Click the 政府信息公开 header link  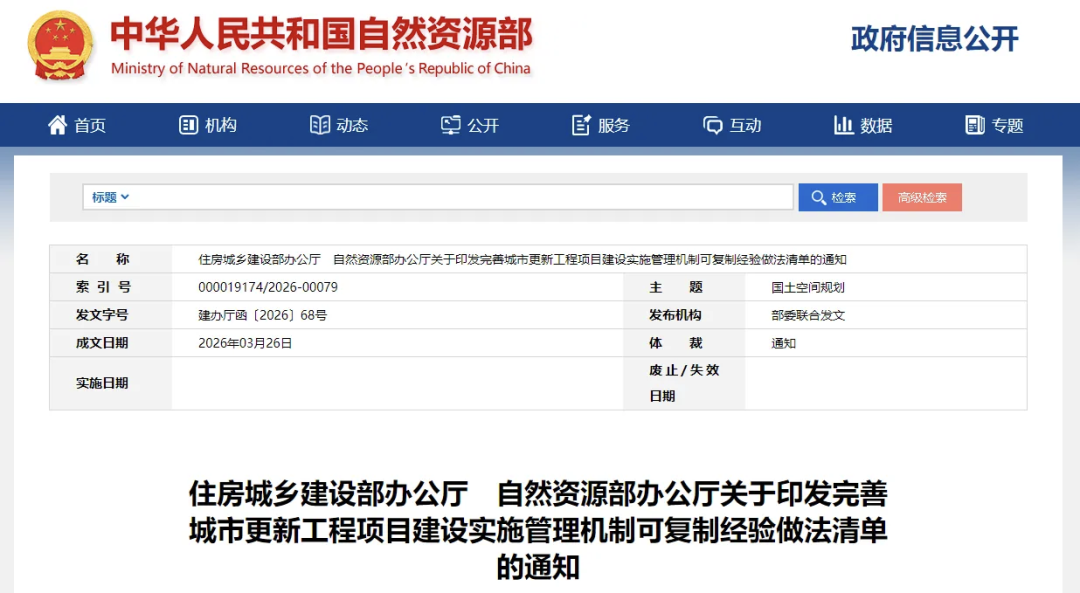[934, 39]
